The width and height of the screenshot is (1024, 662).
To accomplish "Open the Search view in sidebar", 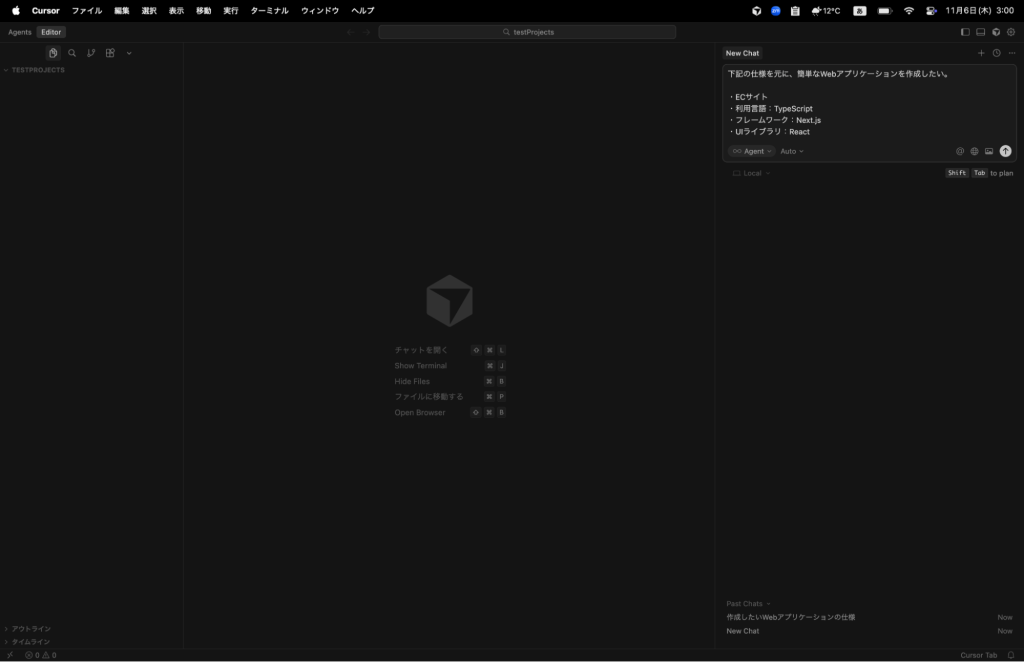I will (72, 53).
